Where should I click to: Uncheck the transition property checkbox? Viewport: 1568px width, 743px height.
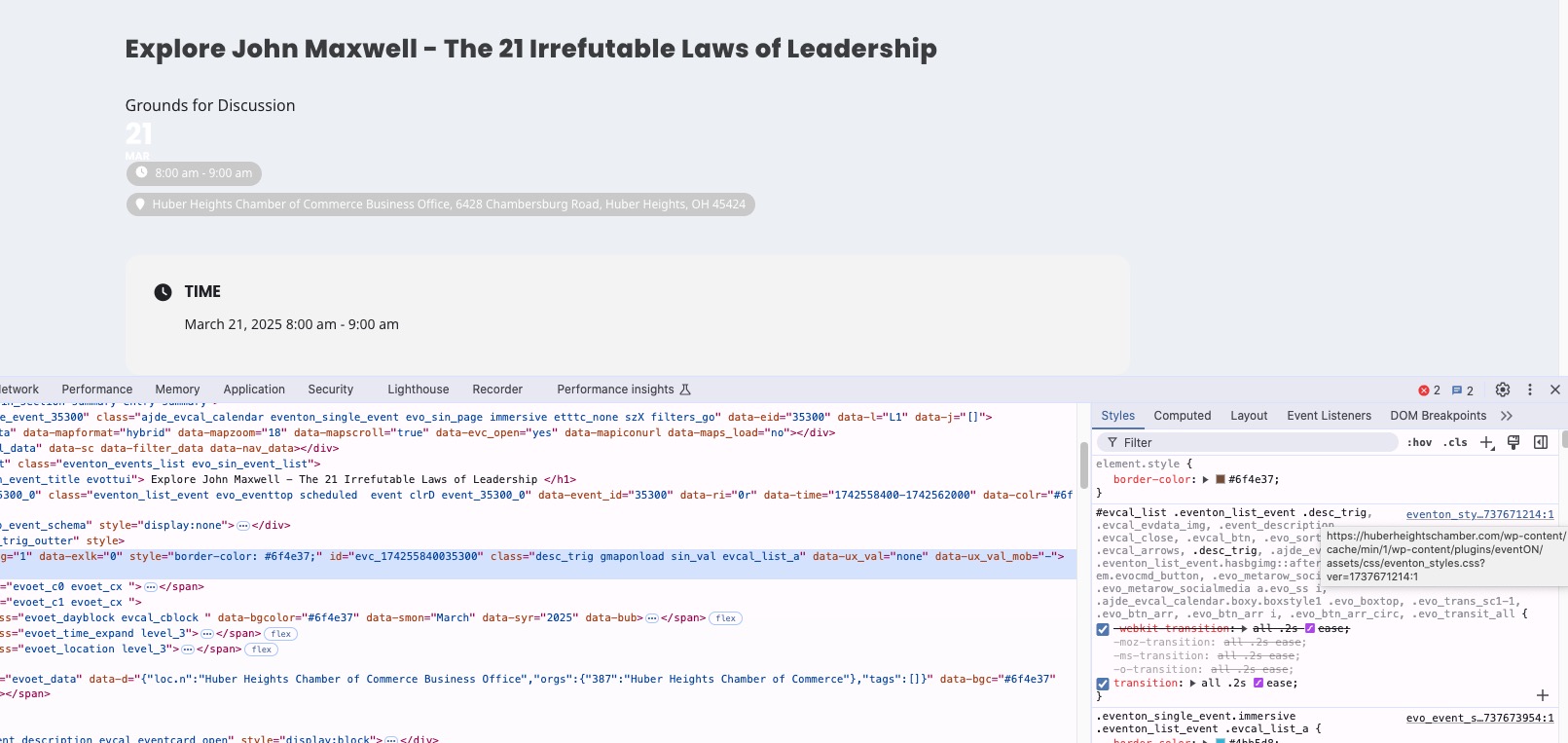1103,684
